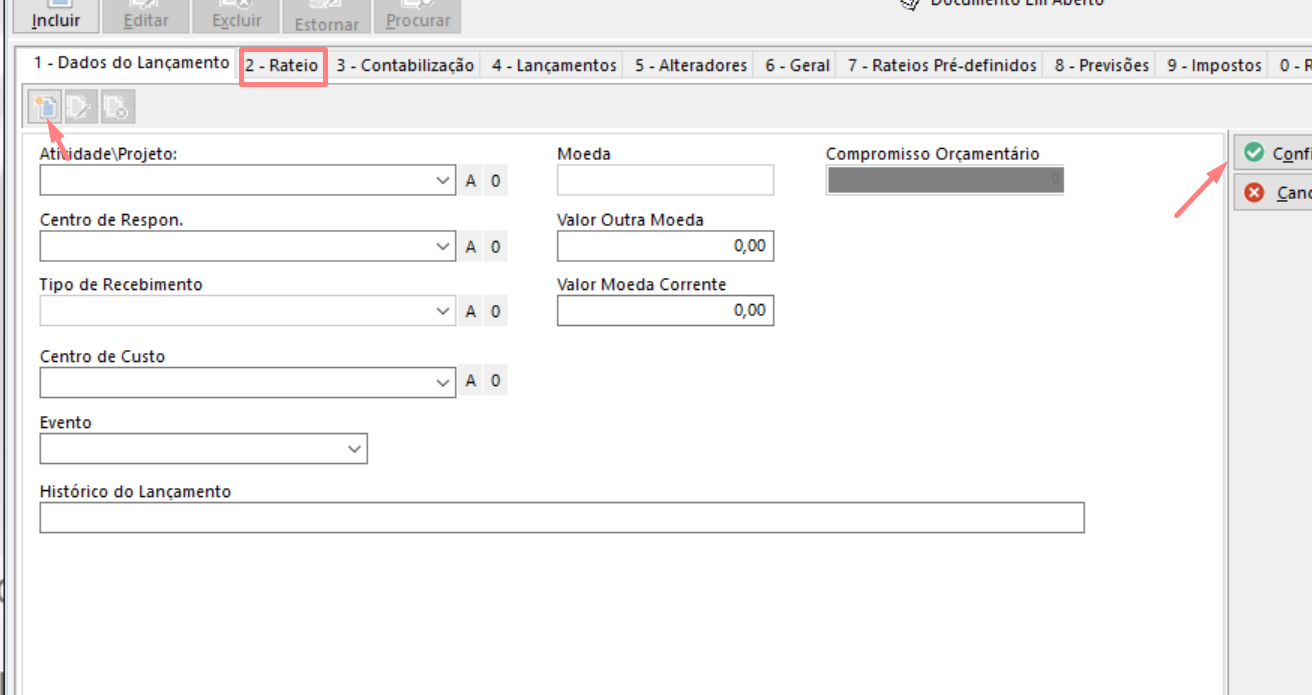Open the 8 - Previsões tab
Viewport: 1312px width, 695px height.
pyautogui.click(x=1102, y=65)
